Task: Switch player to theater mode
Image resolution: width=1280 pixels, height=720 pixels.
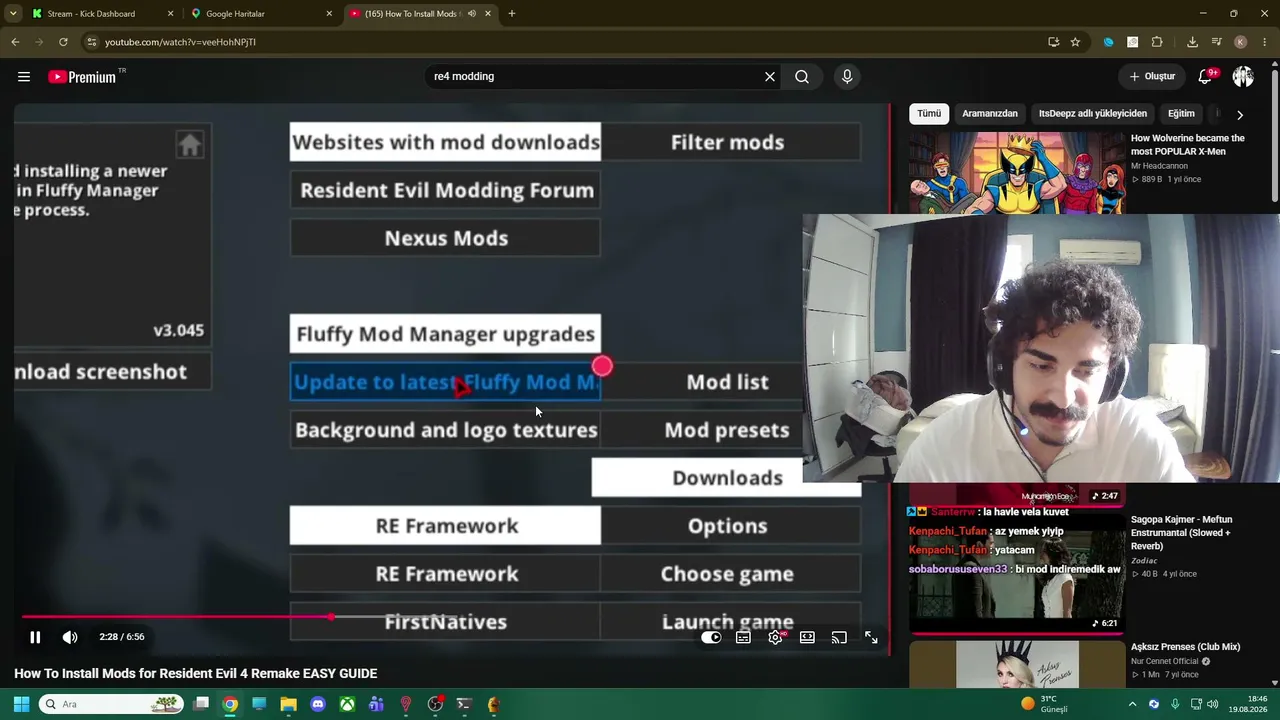Action: click(x=807, y=637)
